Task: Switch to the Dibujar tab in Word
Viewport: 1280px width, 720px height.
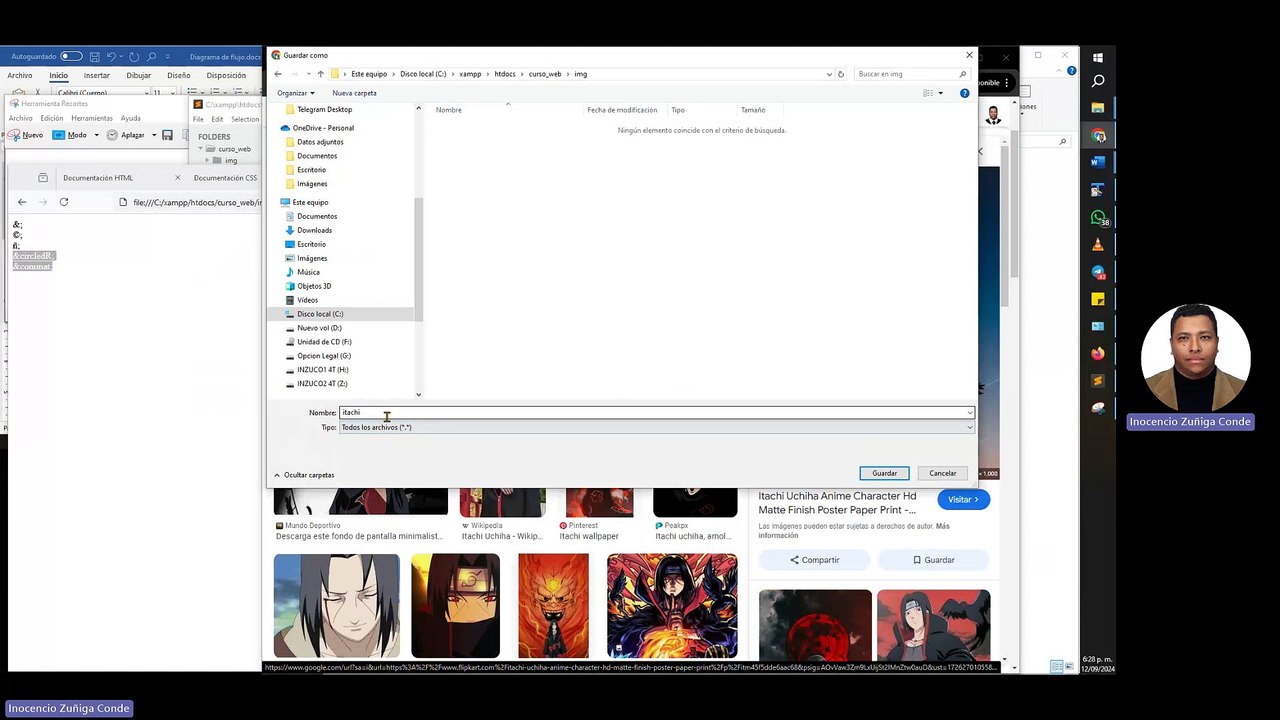Action: 139,75
